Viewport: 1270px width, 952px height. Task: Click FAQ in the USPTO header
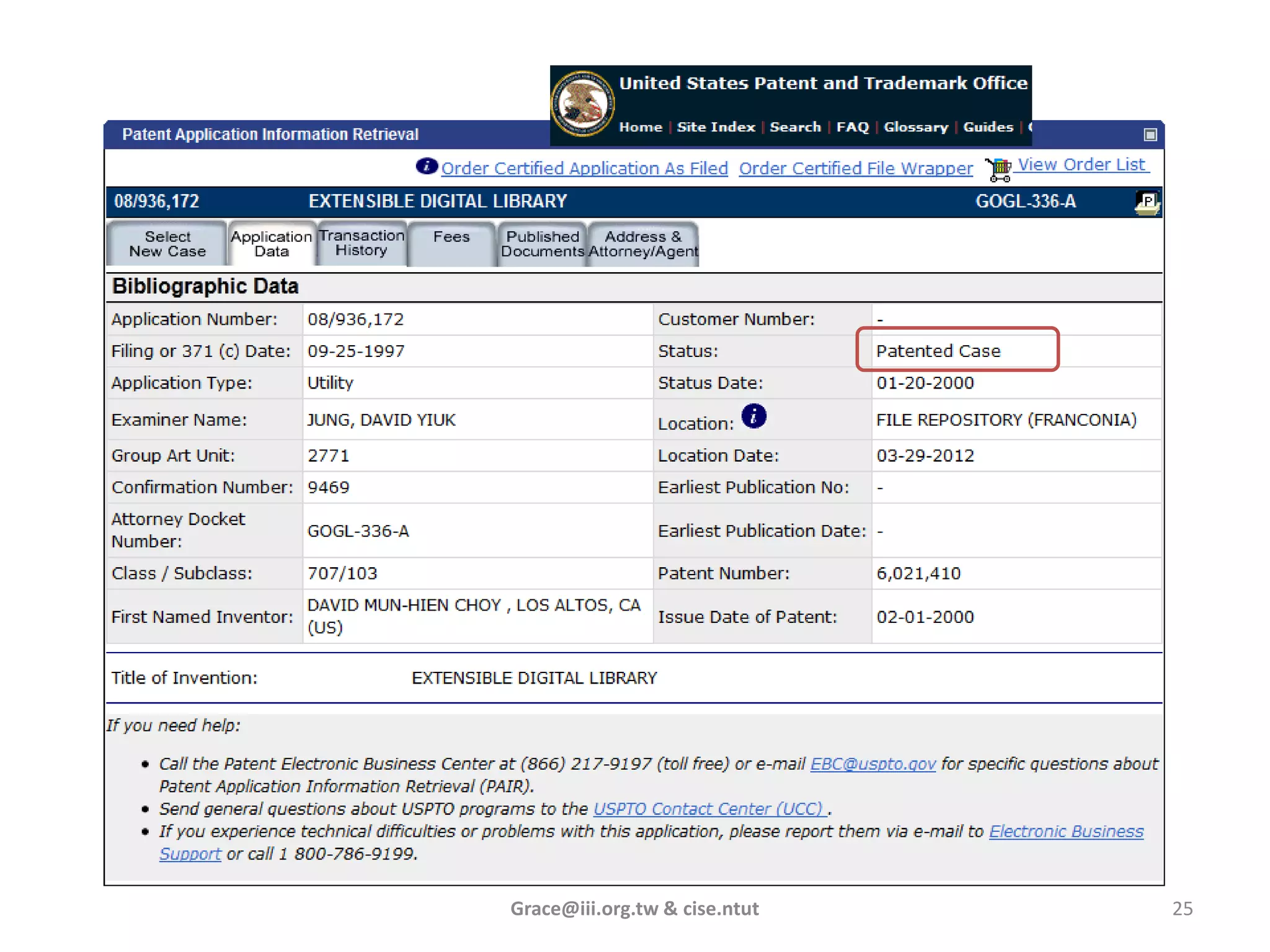click(852, 127)
